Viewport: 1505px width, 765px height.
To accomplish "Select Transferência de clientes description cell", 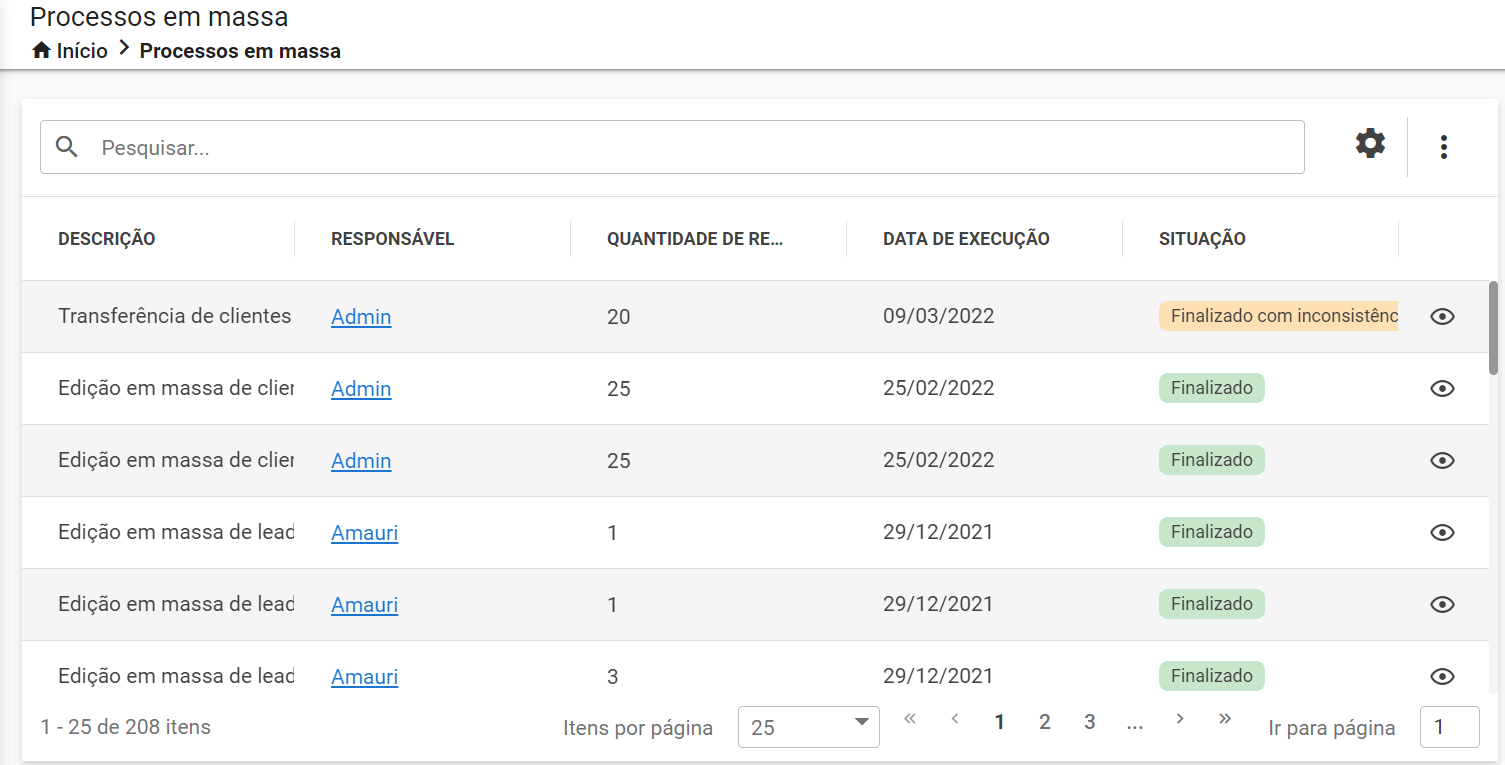I will click(x=175, y=316).
